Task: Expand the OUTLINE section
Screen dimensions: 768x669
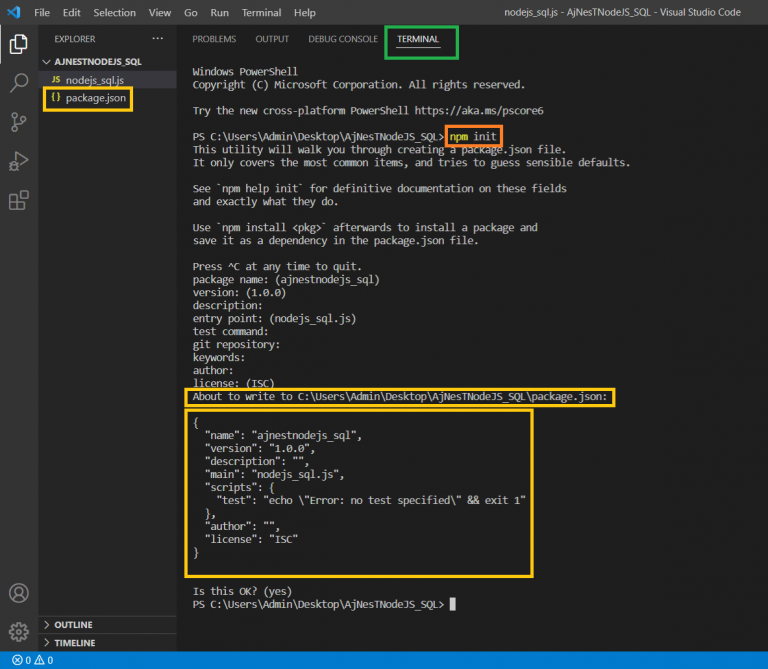Action: pyautogui.click(x=74, y=625)
